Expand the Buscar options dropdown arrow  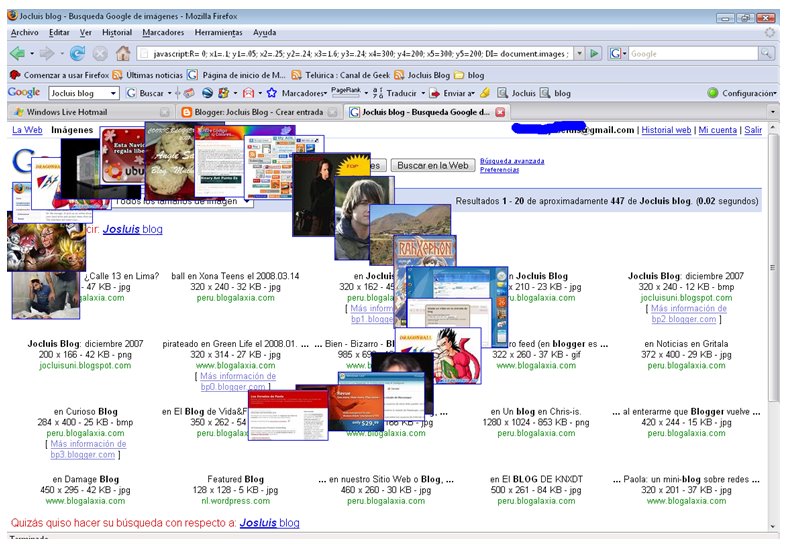[169, 93]
